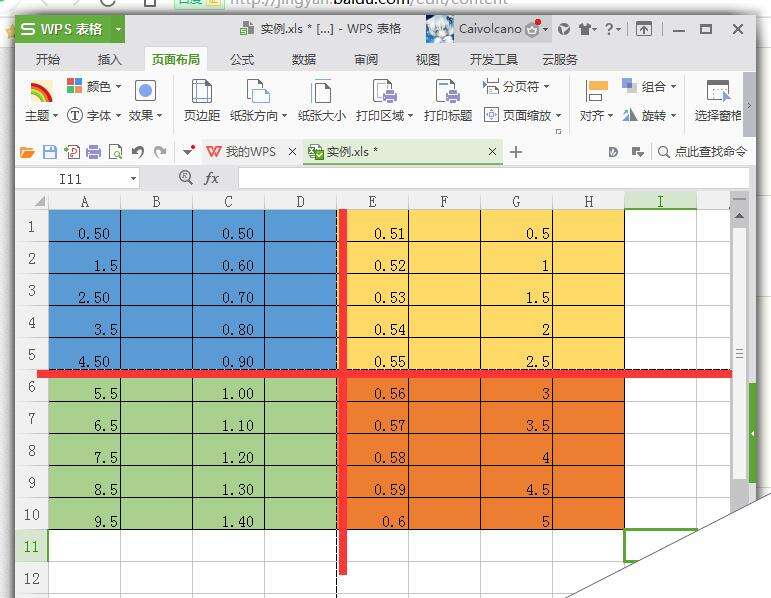Click the arrow beside WPS 表格 logo
This screenshot has width=771, height=598.
point(118,29)
